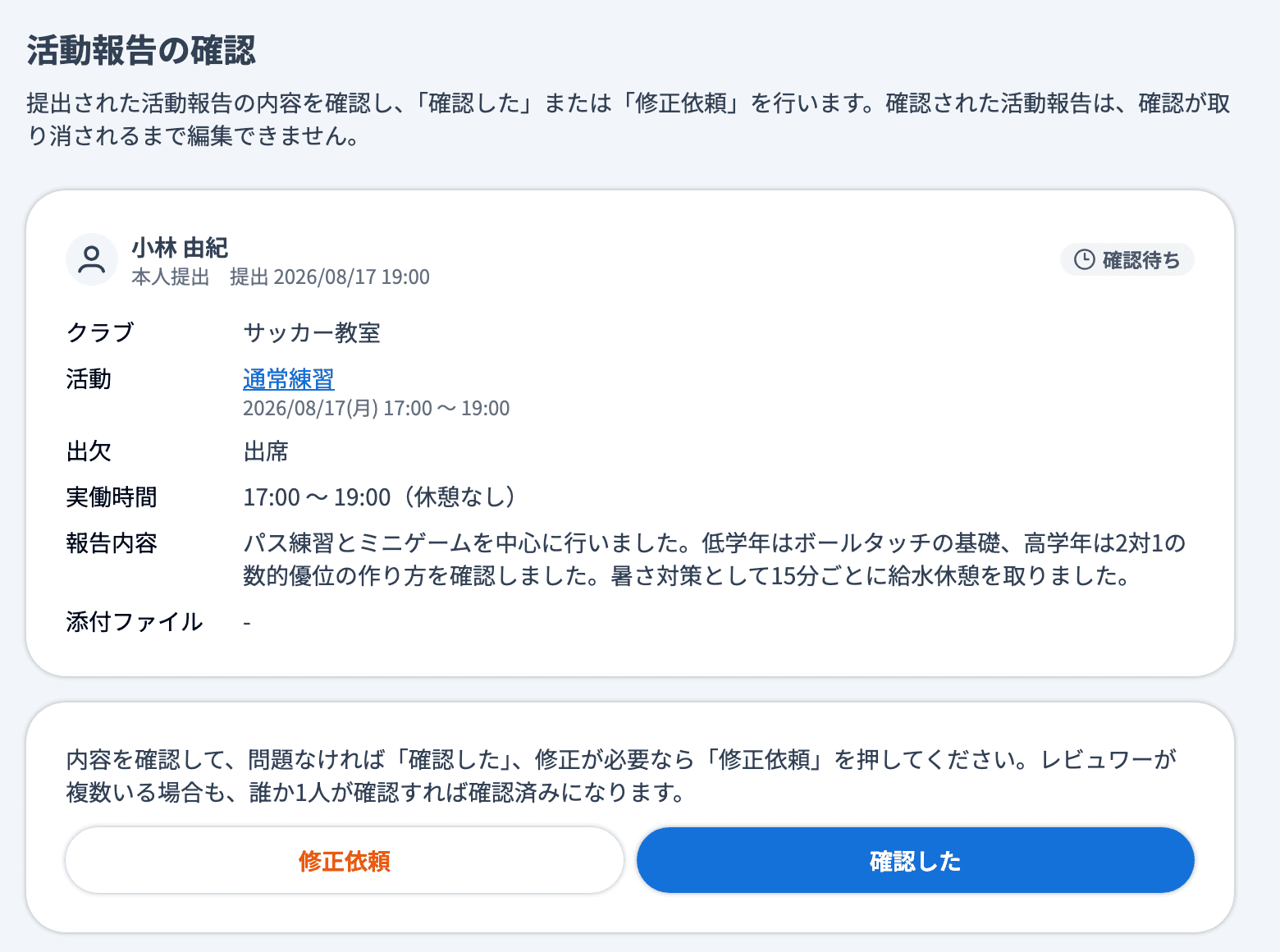
Task: Click the 出欠 field label
Action: (x=89, y=451)
